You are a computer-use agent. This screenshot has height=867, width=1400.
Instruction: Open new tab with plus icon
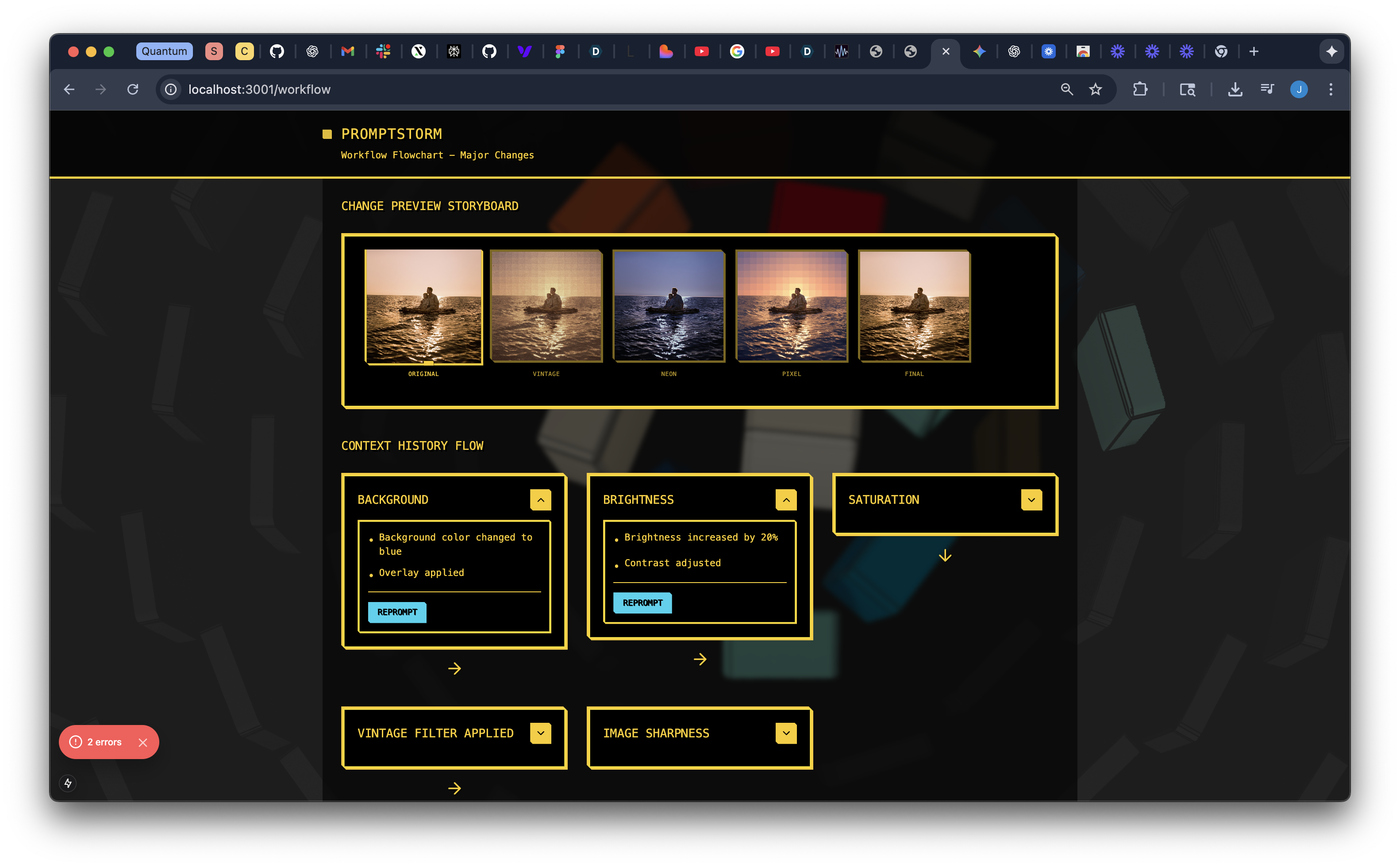[x=1254, y=52]
